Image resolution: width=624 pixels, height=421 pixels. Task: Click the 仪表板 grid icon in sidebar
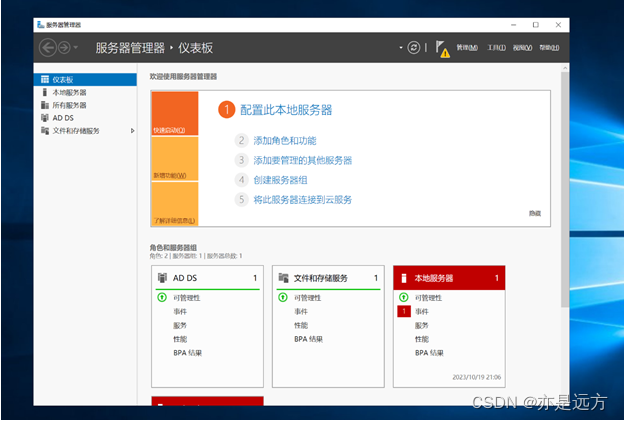pos(45,80)
